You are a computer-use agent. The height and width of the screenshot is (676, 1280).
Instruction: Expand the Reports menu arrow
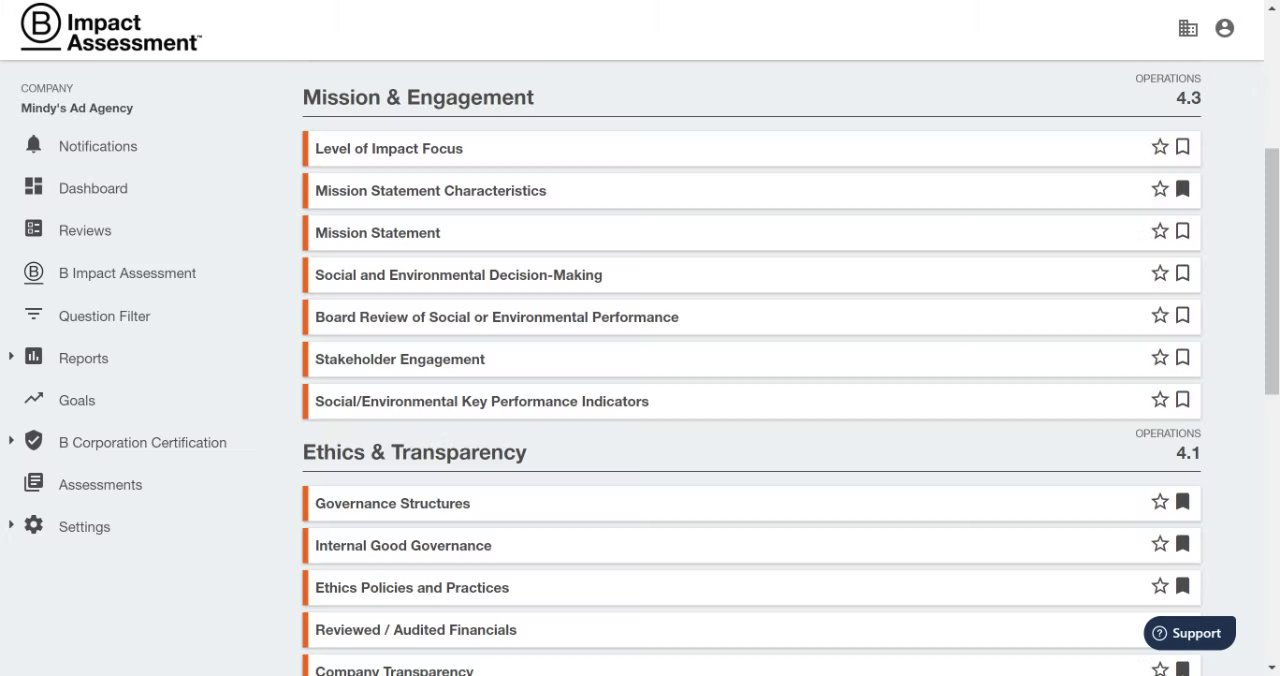coord(11,357)
